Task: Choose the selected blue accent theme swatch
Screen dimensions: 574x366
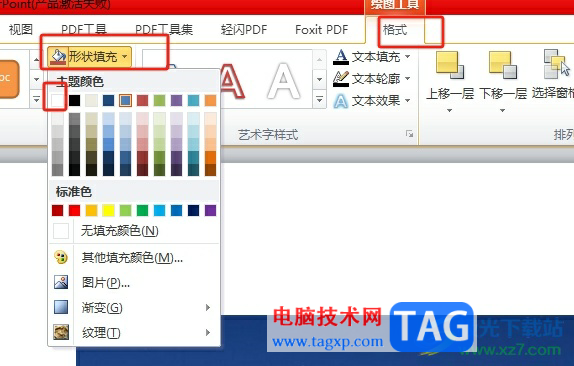Action: (126, 100)
